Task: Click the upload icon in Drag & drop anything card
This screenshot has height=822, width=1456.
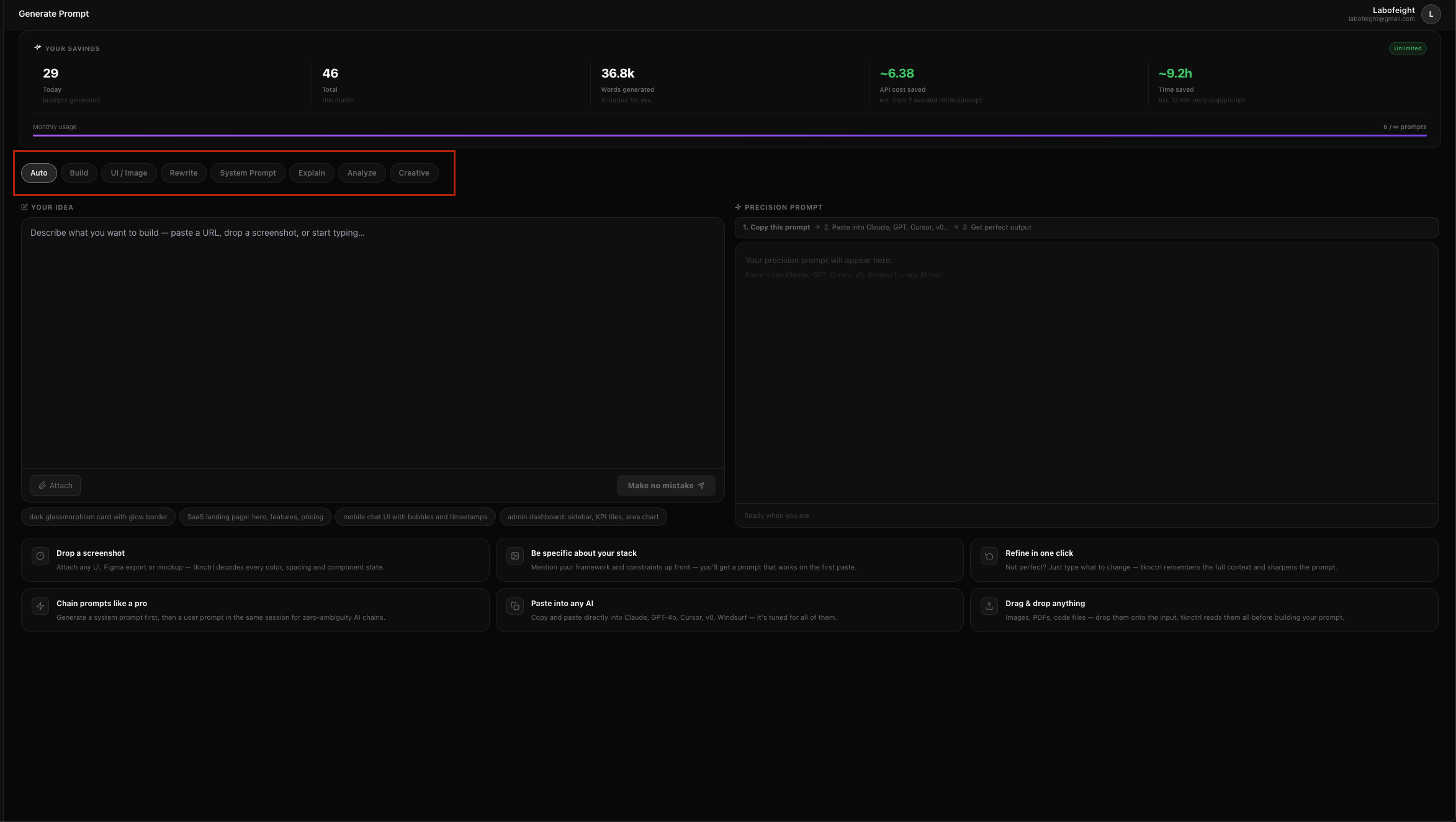Action: click(x=989, y=606)
